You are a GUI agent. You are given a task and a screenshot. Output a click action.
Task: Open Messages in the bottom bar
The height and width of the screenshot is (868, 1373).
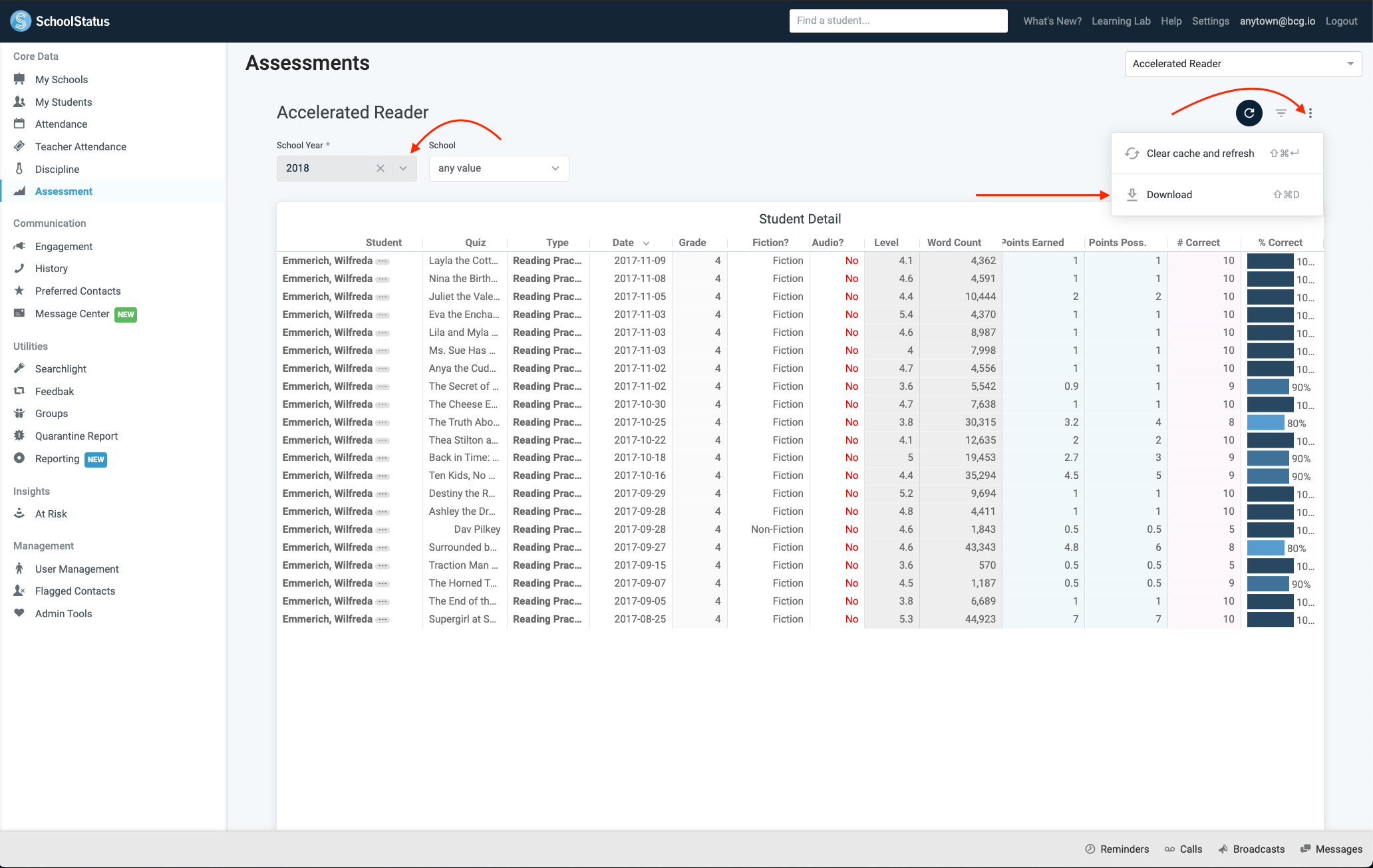pos(1332,849)
